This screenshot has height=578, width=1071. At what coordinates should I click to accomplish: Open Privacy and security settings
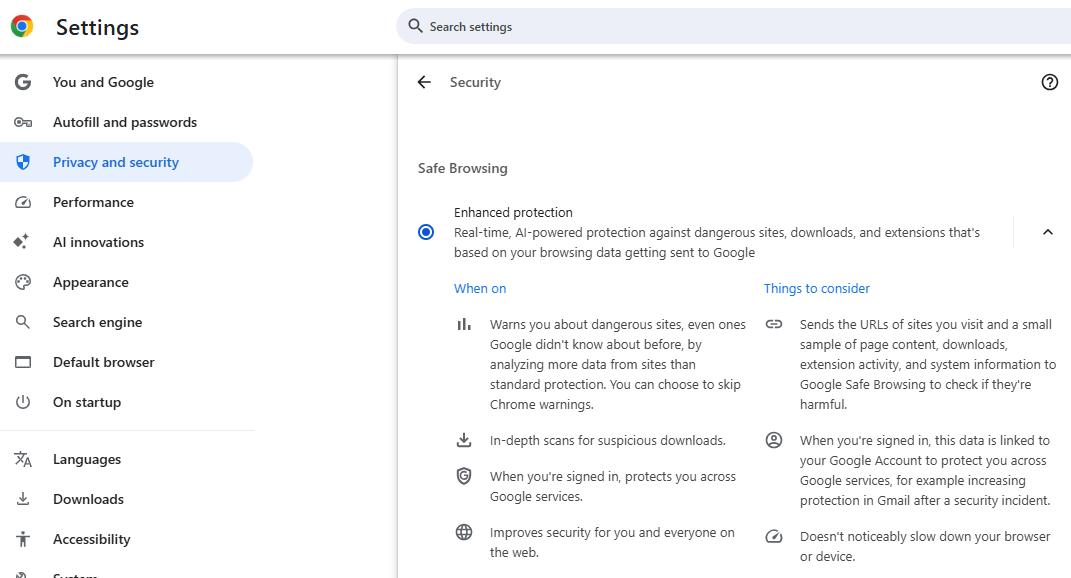(126, 162)
